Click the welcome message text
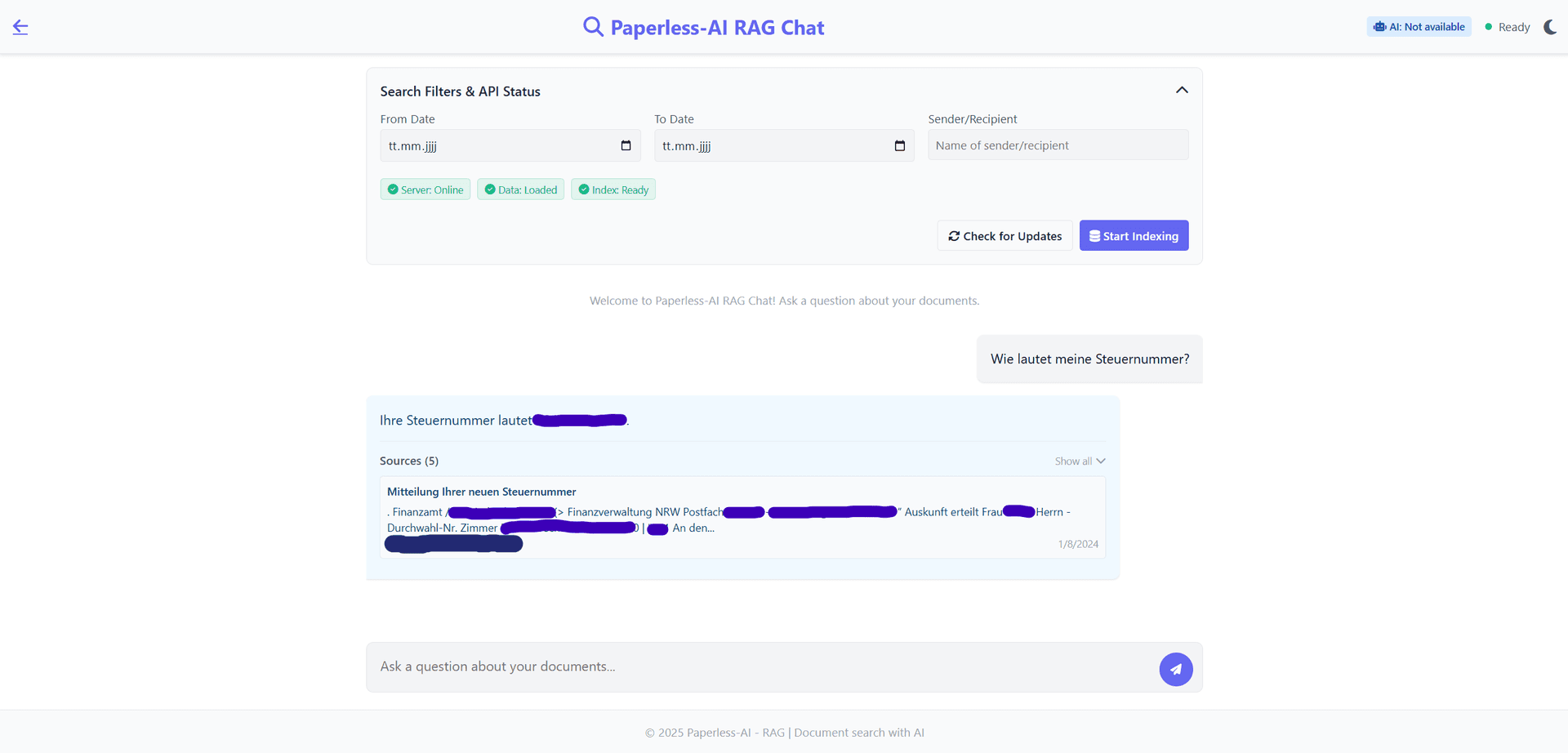Screen dimensions: 1568x753 click(784, 301)
